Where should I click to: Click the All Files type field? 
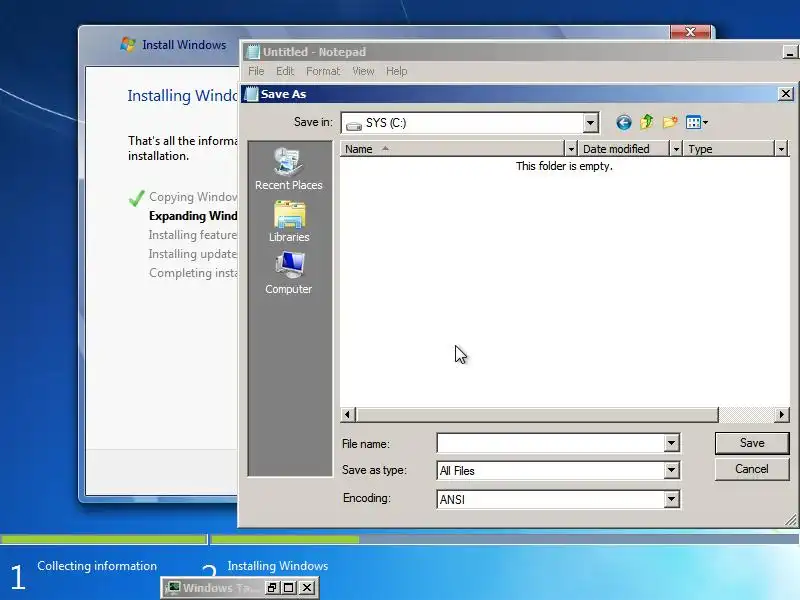tap(551, 470)
